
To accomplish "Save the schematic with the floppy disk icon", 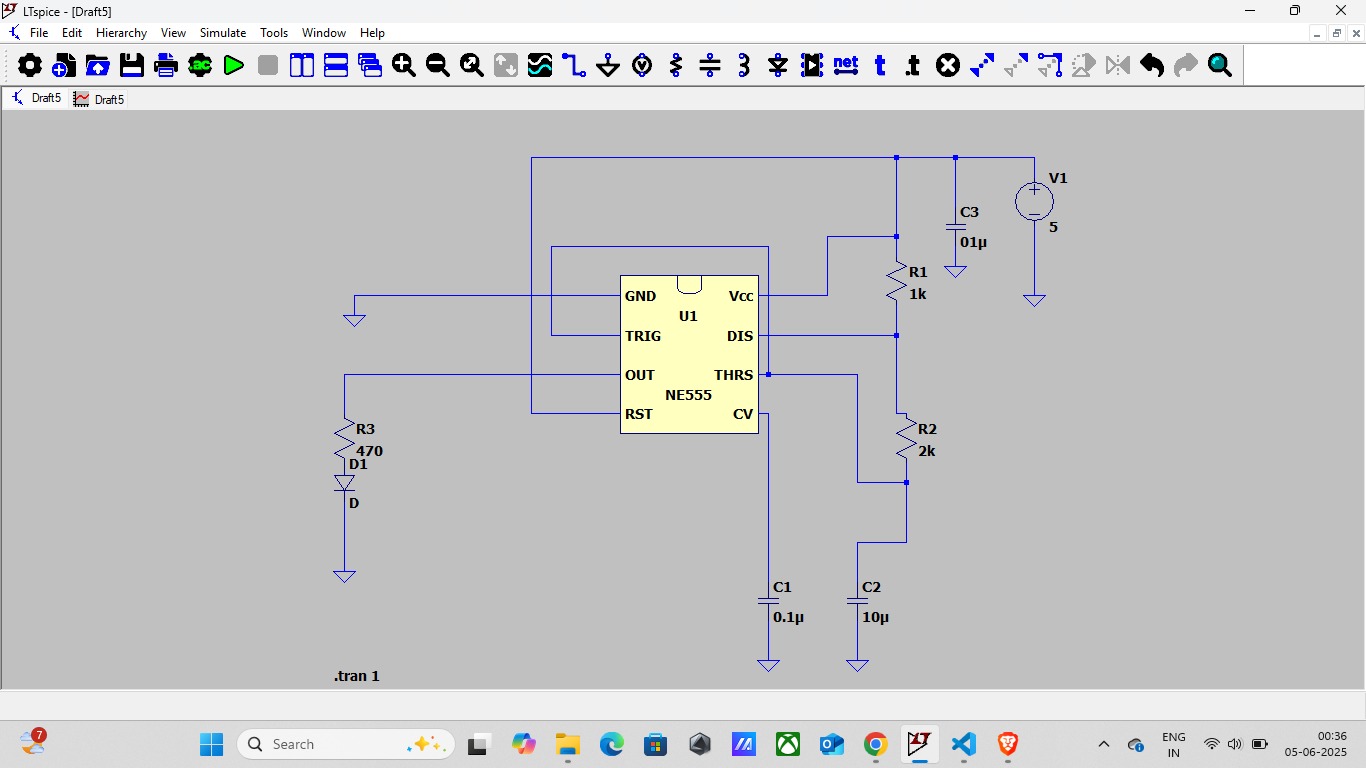I will point(132,66).
